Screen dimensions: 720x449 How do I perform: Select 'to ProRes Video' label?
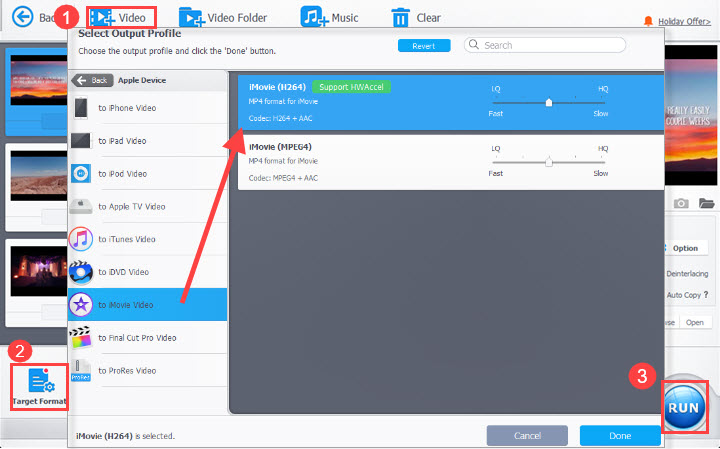(127, 370)
